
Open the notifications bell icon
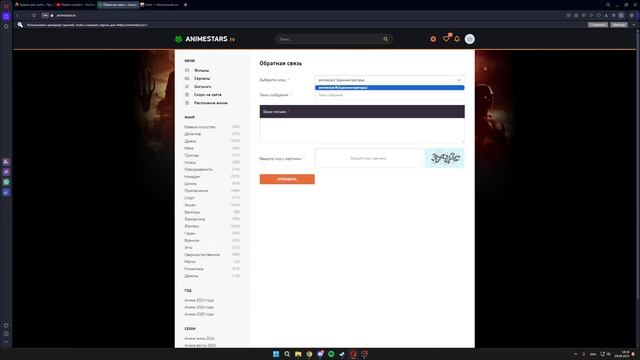[457, 39]
